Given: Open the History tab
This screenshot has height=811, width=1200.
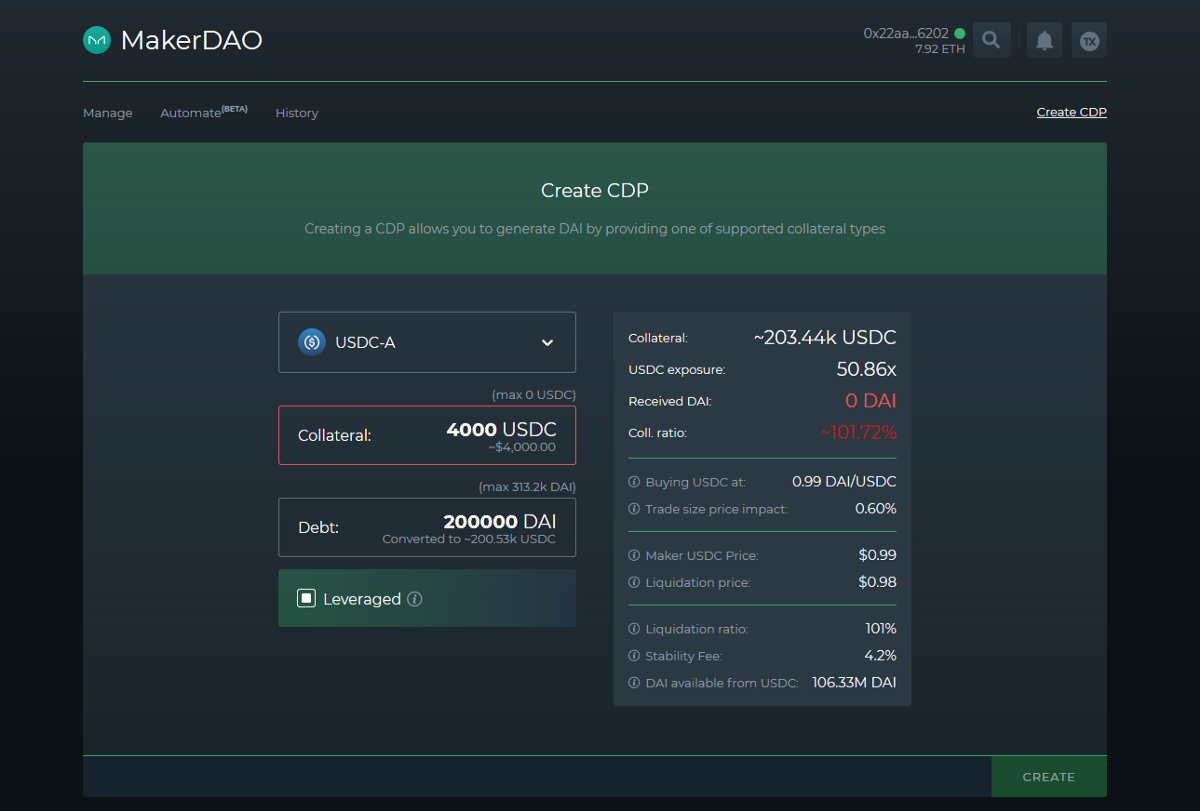Looking at the screenshot, I should click(297, 113).
